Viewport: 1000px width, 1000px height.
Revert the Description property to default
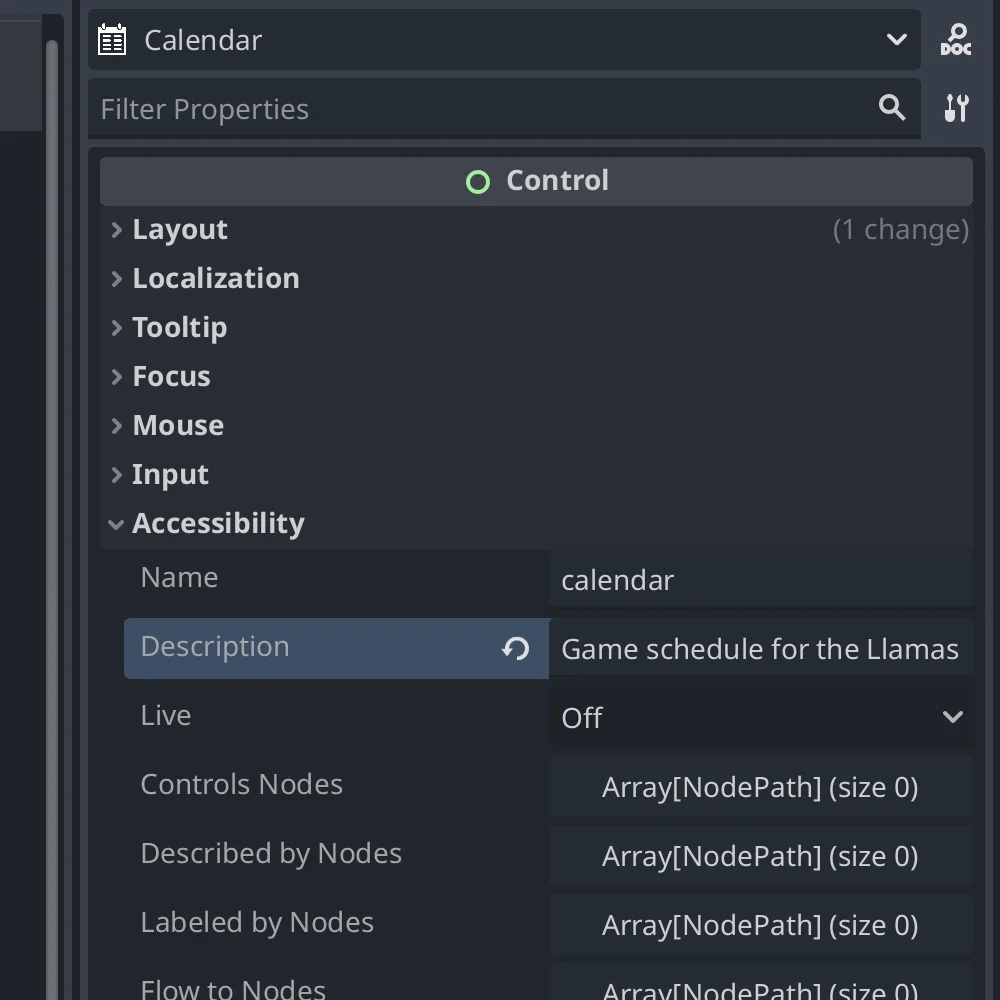(515, 649)
